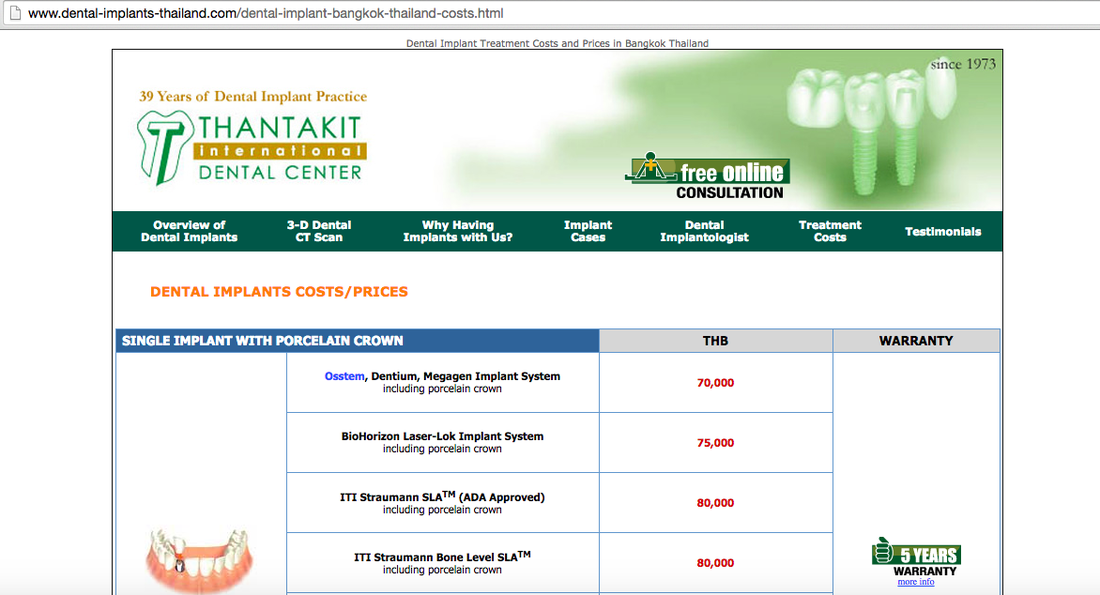Click the single implant jaw illustration
The width and height of the screenshot is (1100, 595).
(x=199, y=559)
